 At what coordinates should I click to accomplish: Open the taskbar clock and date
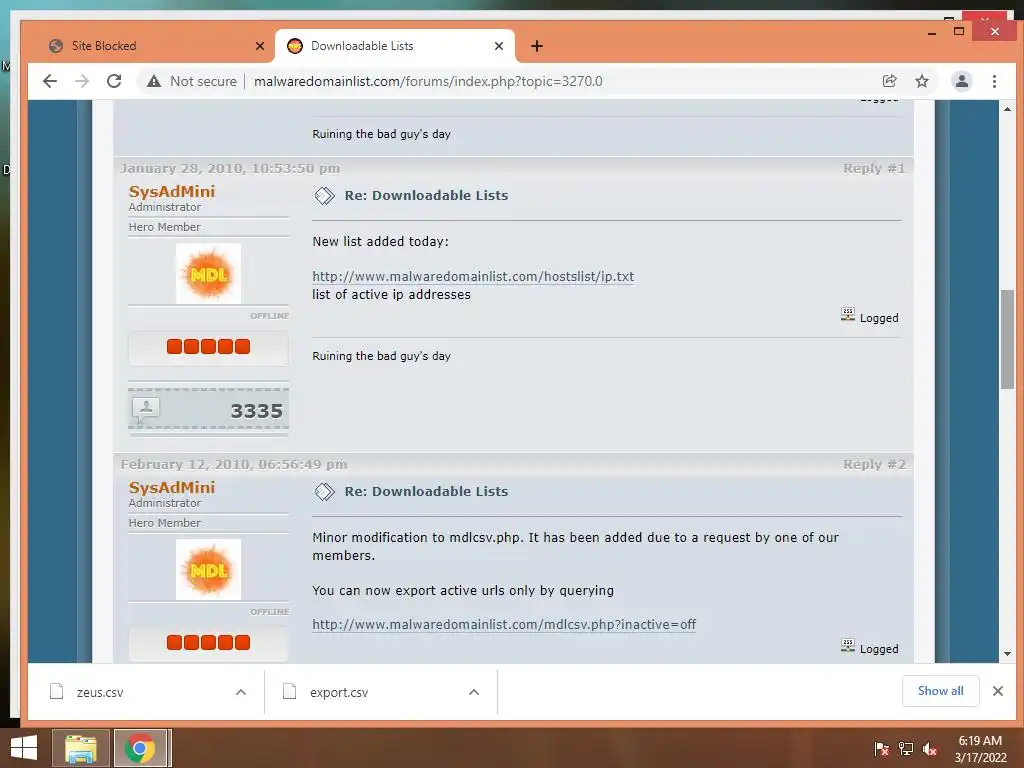click(980, 749)
